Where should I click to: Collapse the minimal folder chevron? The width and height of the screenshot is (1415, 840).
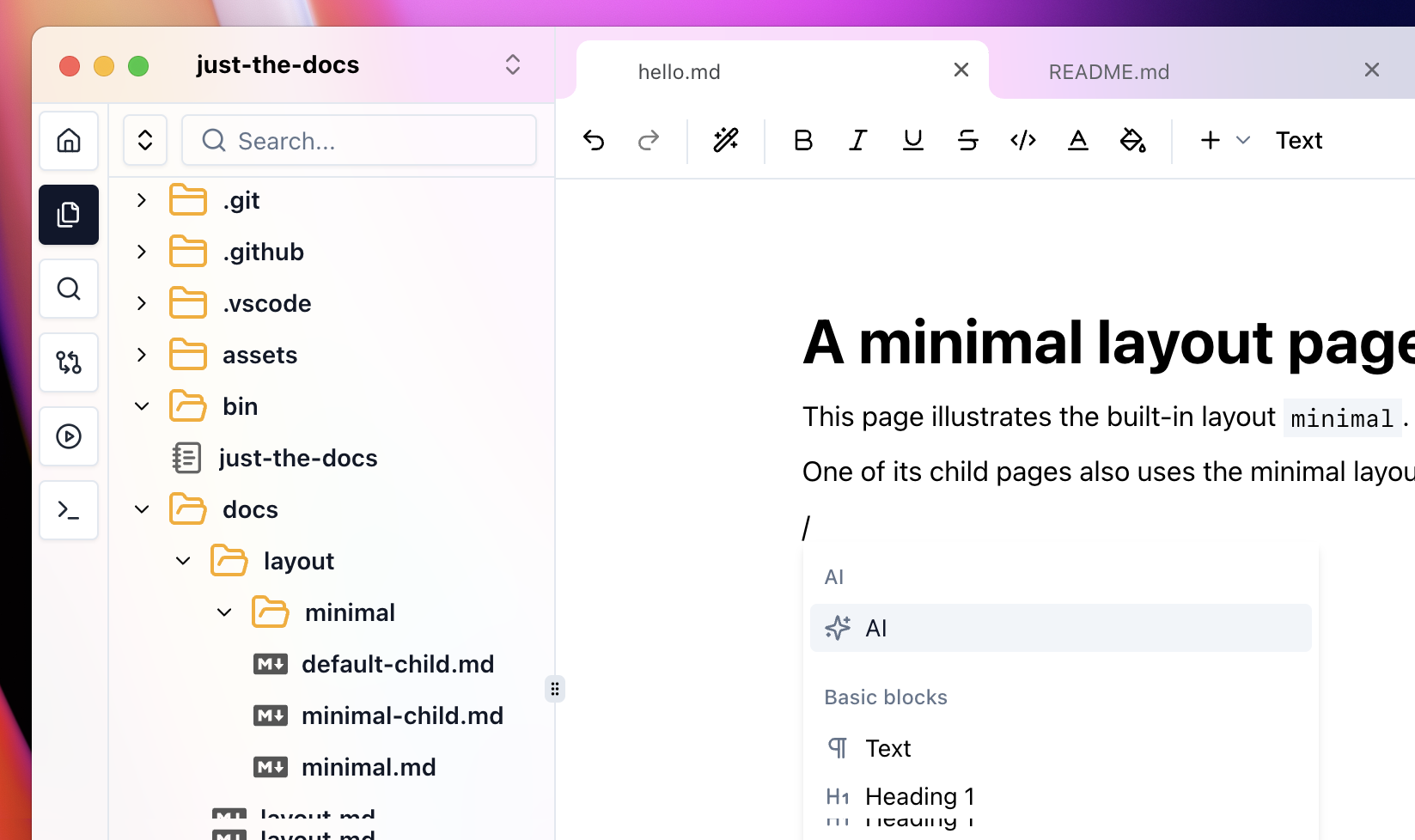[224, 612]
